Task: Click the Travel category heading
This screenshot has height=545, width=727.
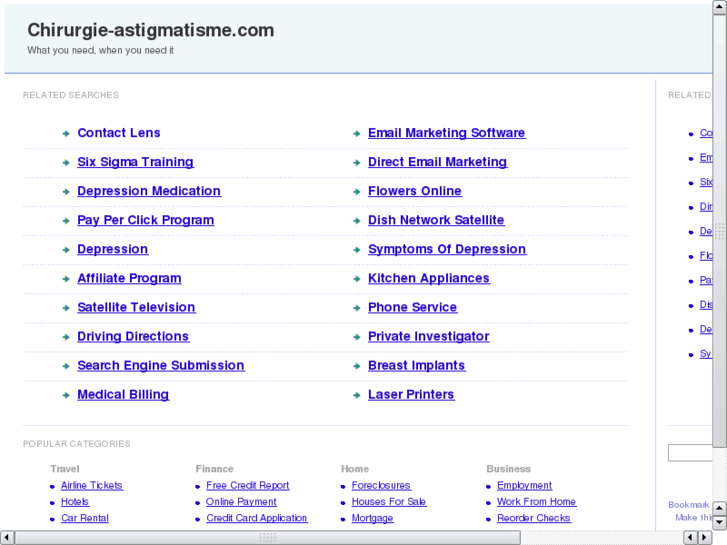Action: pyautogui.click(x=65, y=469)
